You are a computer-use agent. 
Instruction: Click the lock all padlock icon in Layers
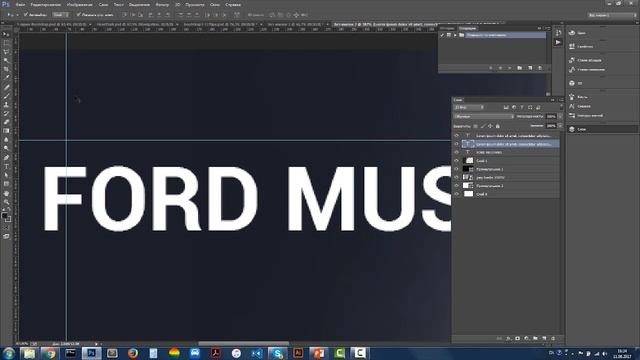498,126
